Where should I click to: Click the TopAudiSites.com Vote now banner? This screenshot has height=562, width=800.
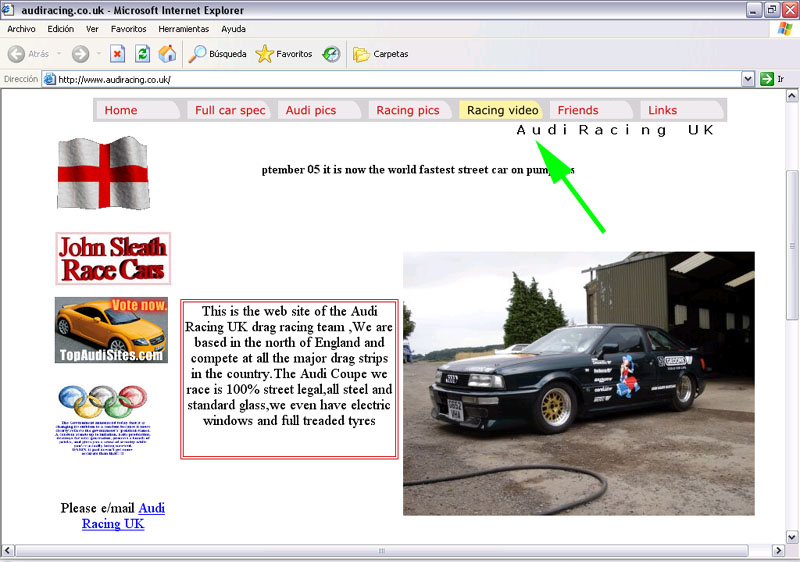click(111, 330)
